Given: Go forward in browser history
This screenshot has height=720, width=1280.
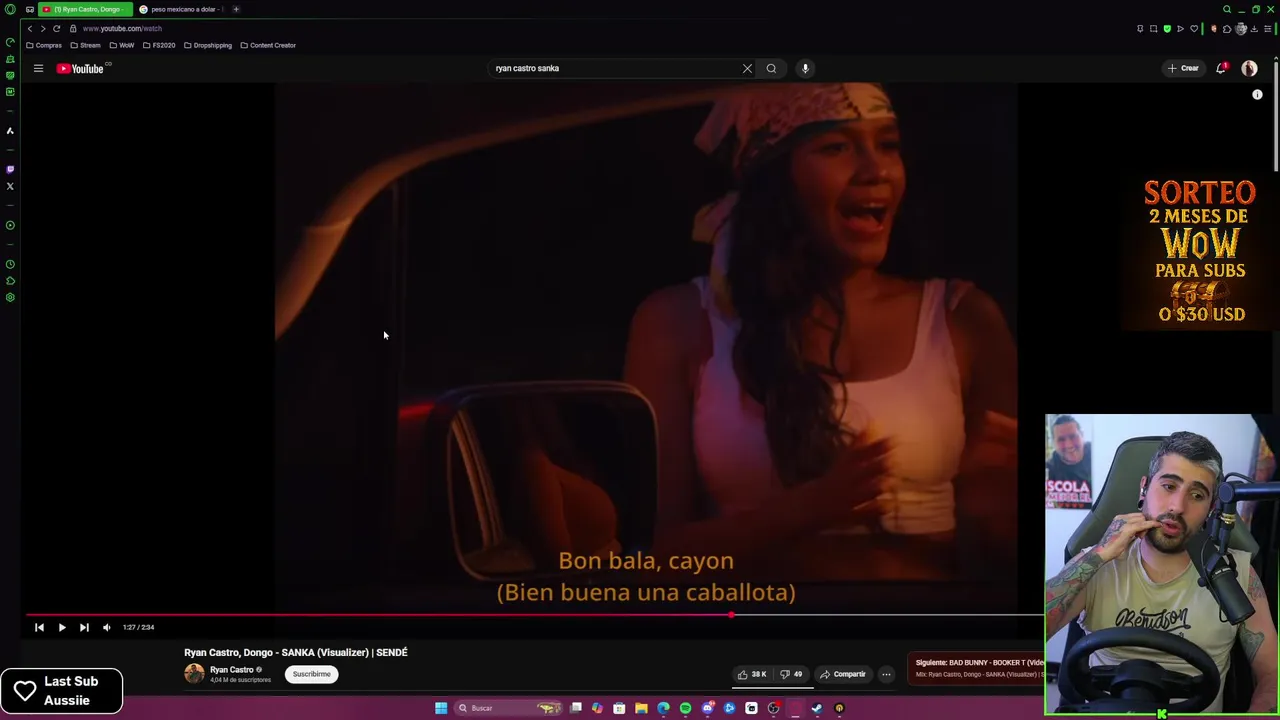Looking at the screenshot, I should [x=43, y=28].
